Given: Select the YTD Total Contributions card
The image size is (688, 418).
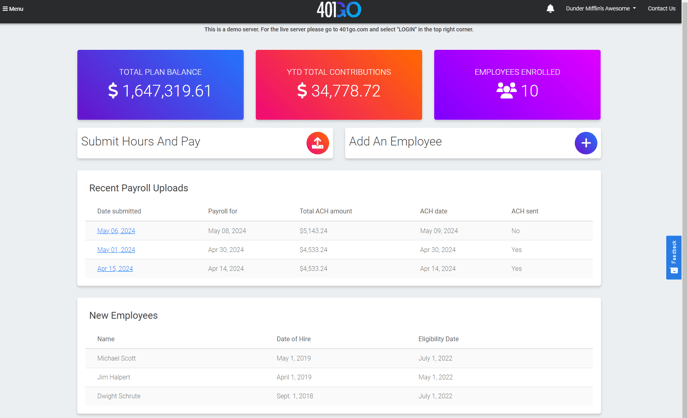Looking at the screenshot, I should 339,85.
